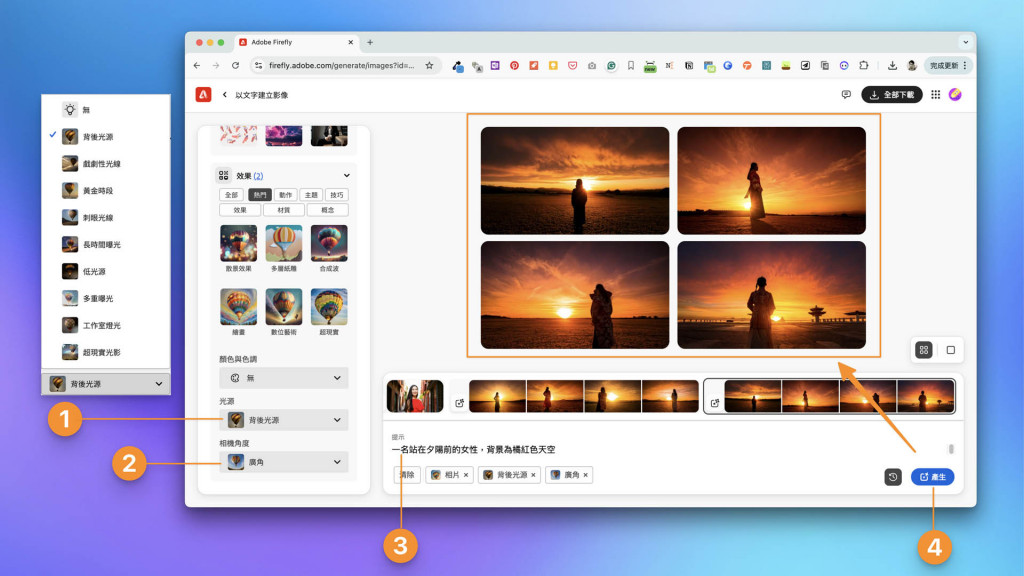Screen dimensions: 1024x576
Task: Select the 主題 effects filter
Action: click(x=311, y=195)
